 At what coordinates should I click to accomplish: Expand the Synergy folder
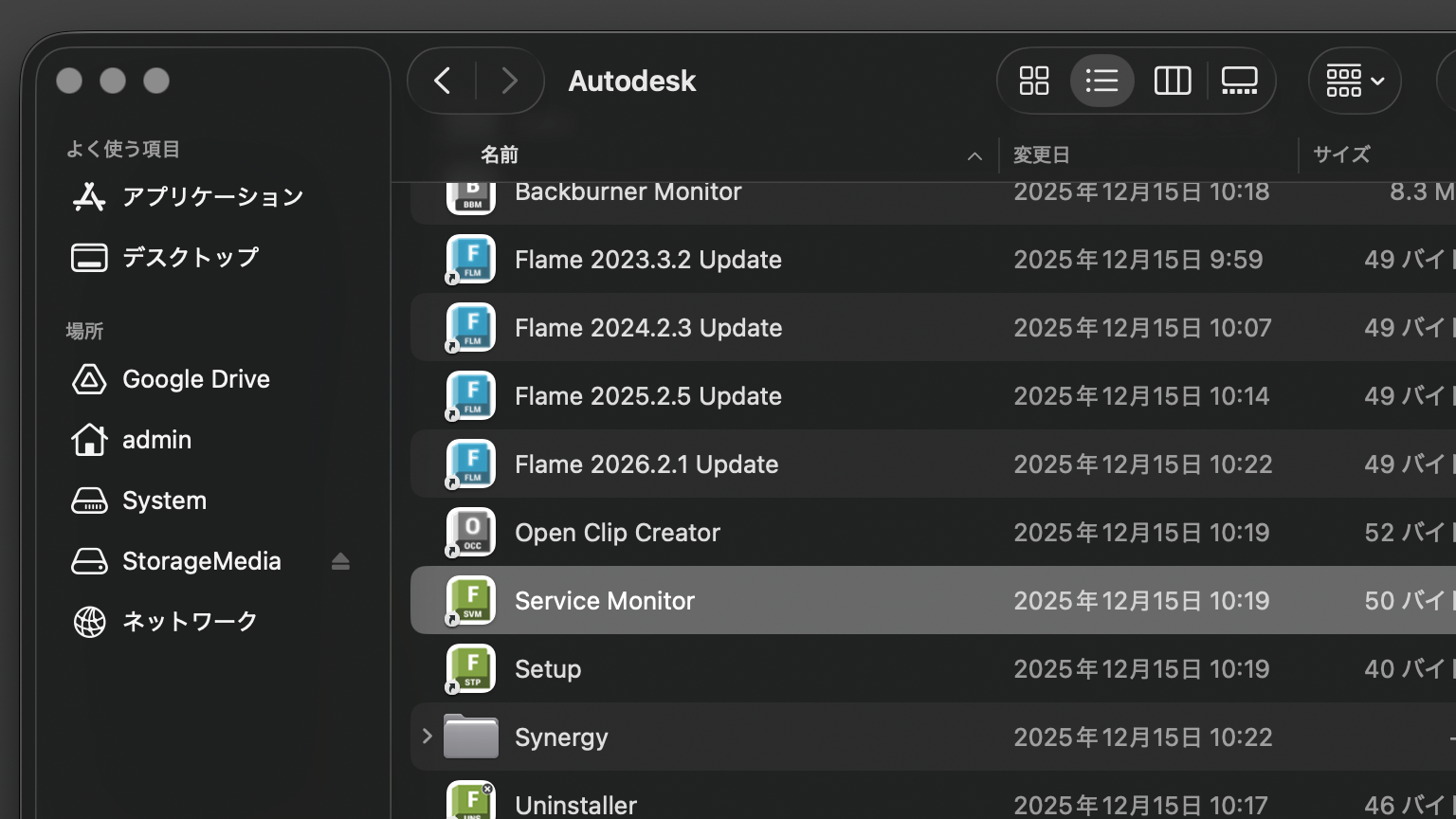click(427, 737)
